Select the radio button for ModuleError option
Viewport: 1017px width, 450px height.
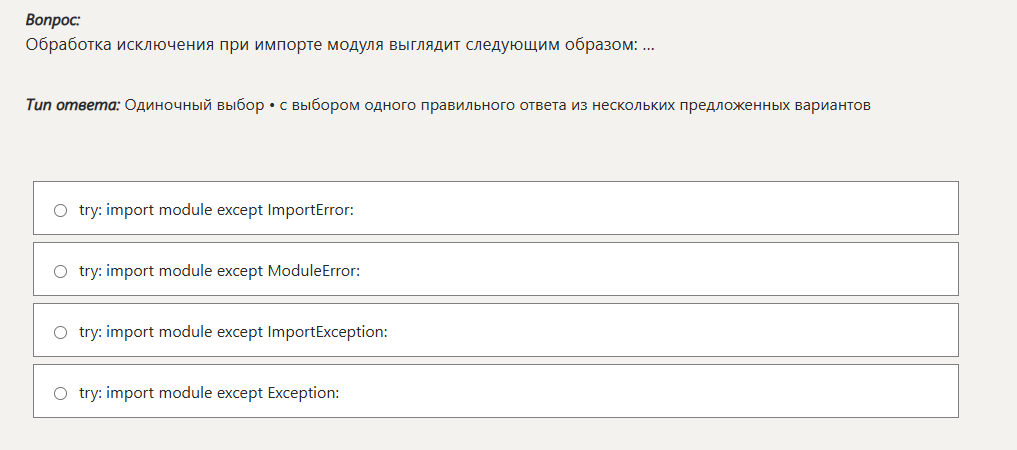pyautogui.click(x=60, y=271)
